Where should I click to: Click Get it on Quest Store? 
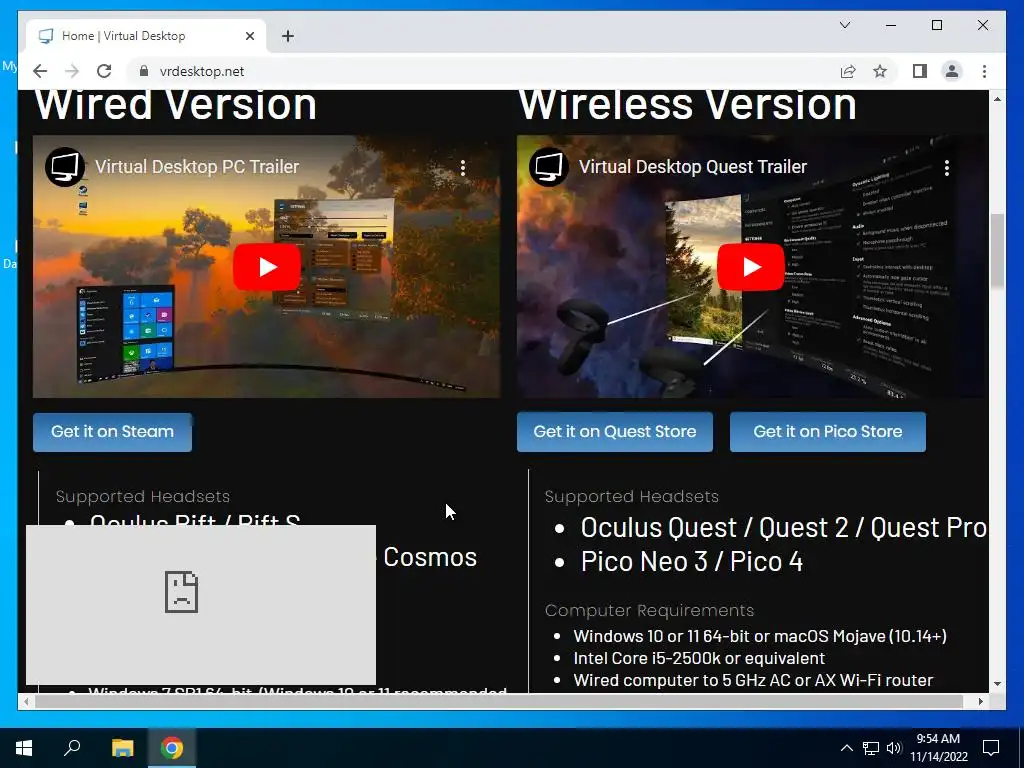[x=615, y=432]
